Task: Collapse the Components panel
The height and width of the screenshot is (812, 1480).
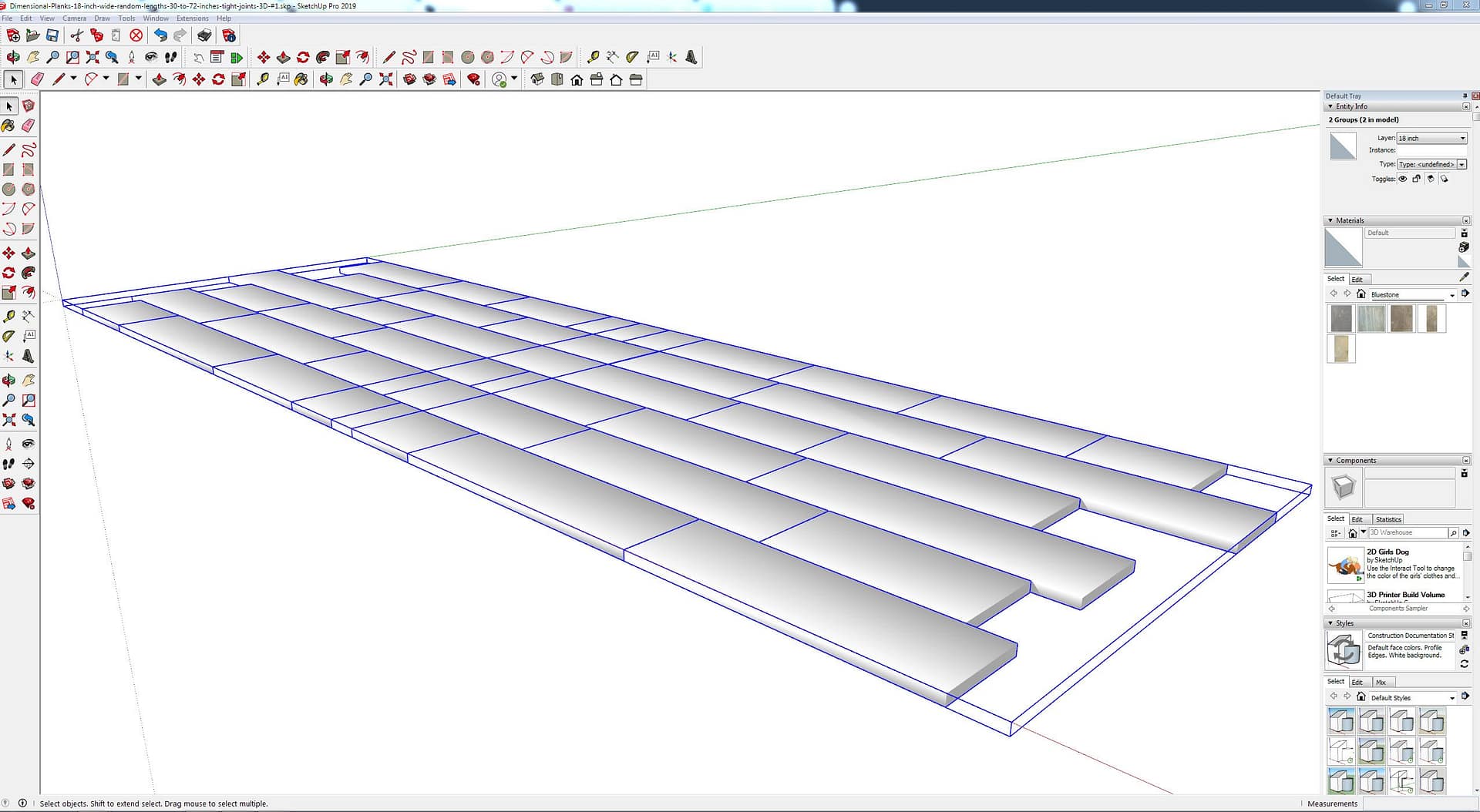Action: [x=1330, y=461]
